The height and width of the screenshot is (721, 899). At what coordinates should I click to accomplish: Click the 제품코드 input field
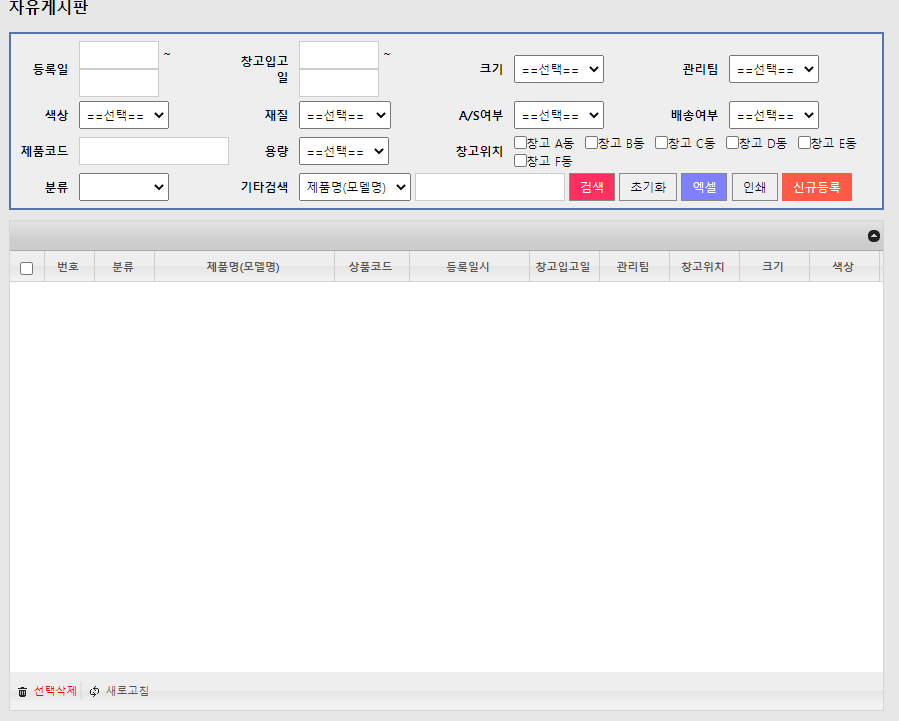click(x=153, y=151)
